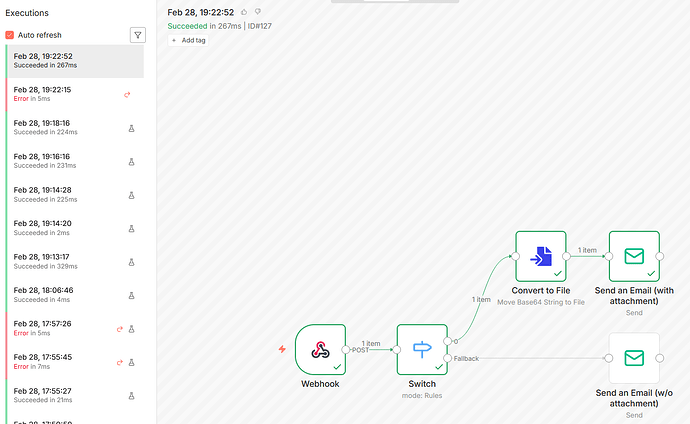Image resolution: width=690 pixels, height=424 pixels.
Task: Select the Feb 28, 19:14:20 execution
Action: tap(75, 228)
